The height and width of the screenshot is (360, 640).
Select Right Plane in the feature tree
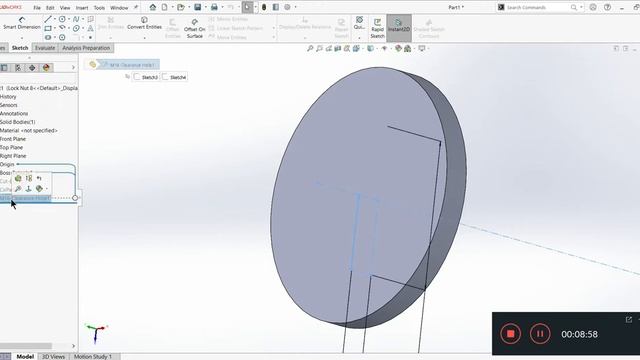(x=13, y=156)
